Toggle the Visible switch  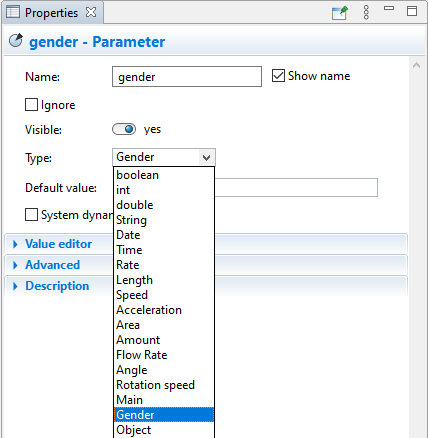[124, 129]
